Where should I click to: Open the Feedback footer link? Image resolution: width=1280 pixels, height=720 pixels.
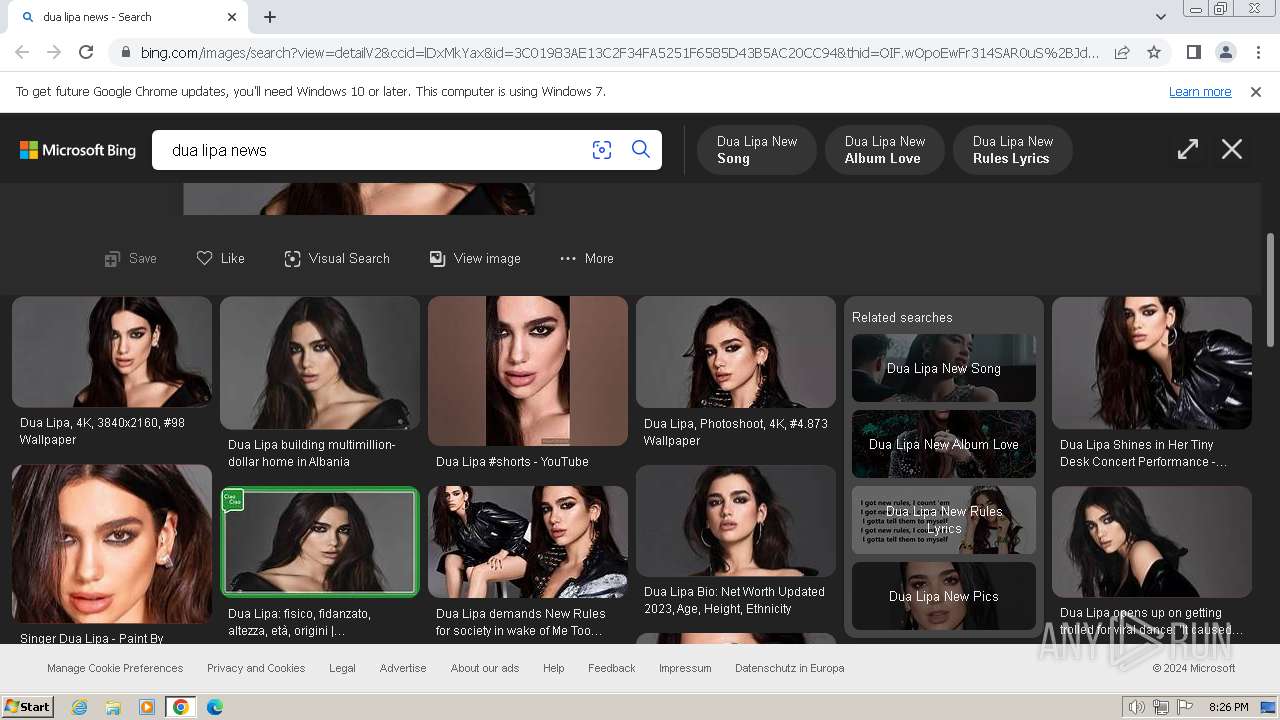(x=612, y=668)
